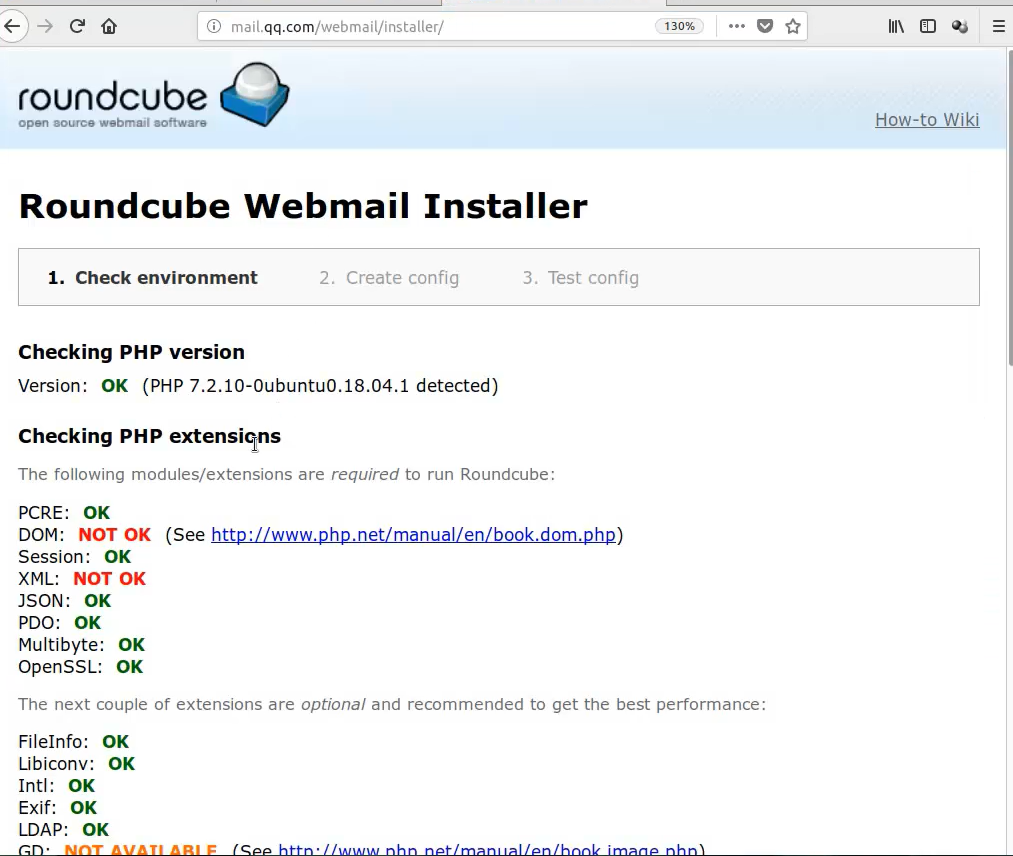The image size is (1013, 856).
Task: Select the Test config step
Action: [581, 278]
